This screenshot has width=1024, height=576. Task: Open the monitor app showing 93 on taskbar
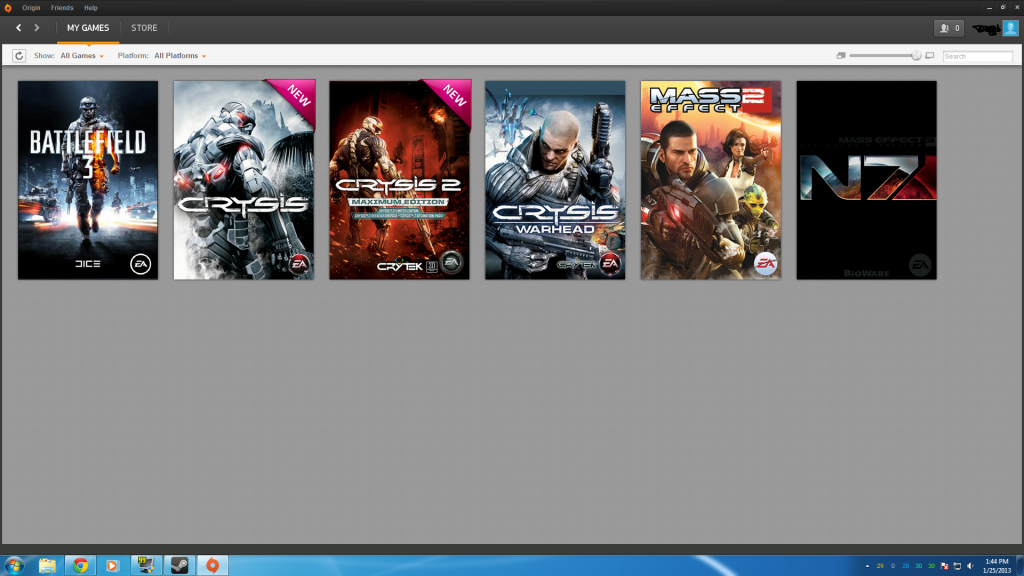click(146, 566)
